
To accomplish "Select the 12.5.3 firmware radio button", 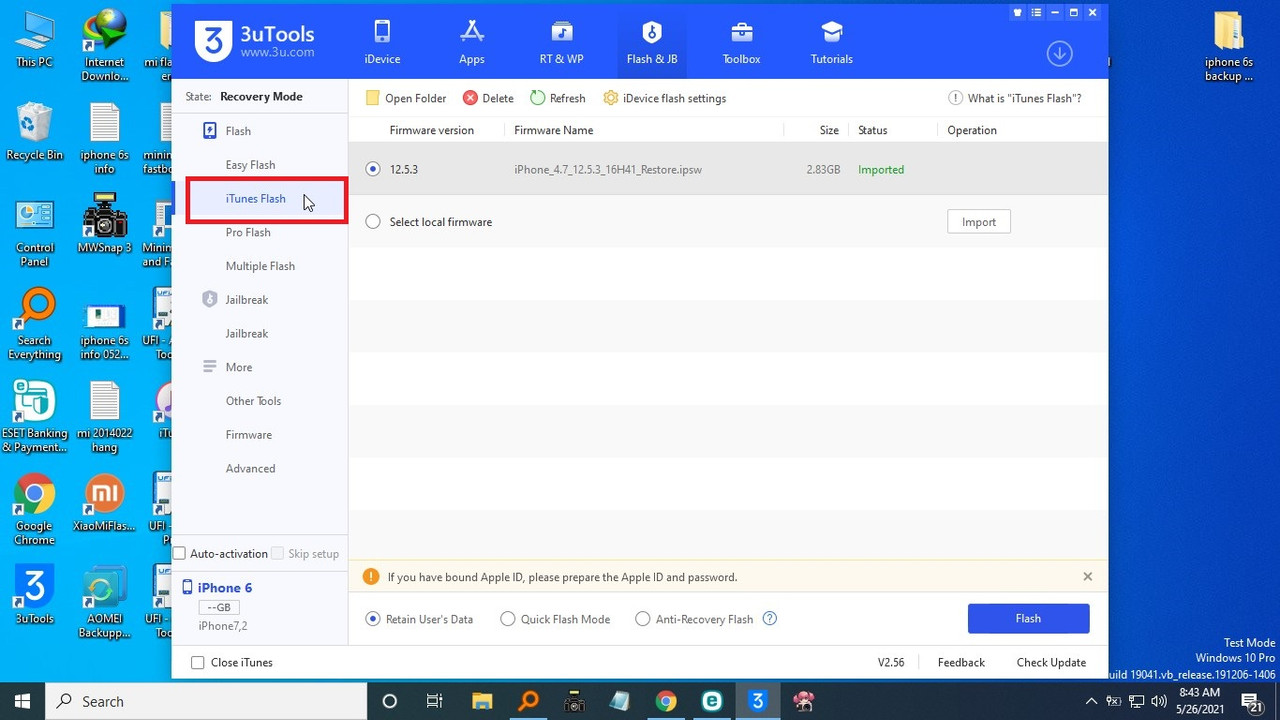I will point(373,169).
